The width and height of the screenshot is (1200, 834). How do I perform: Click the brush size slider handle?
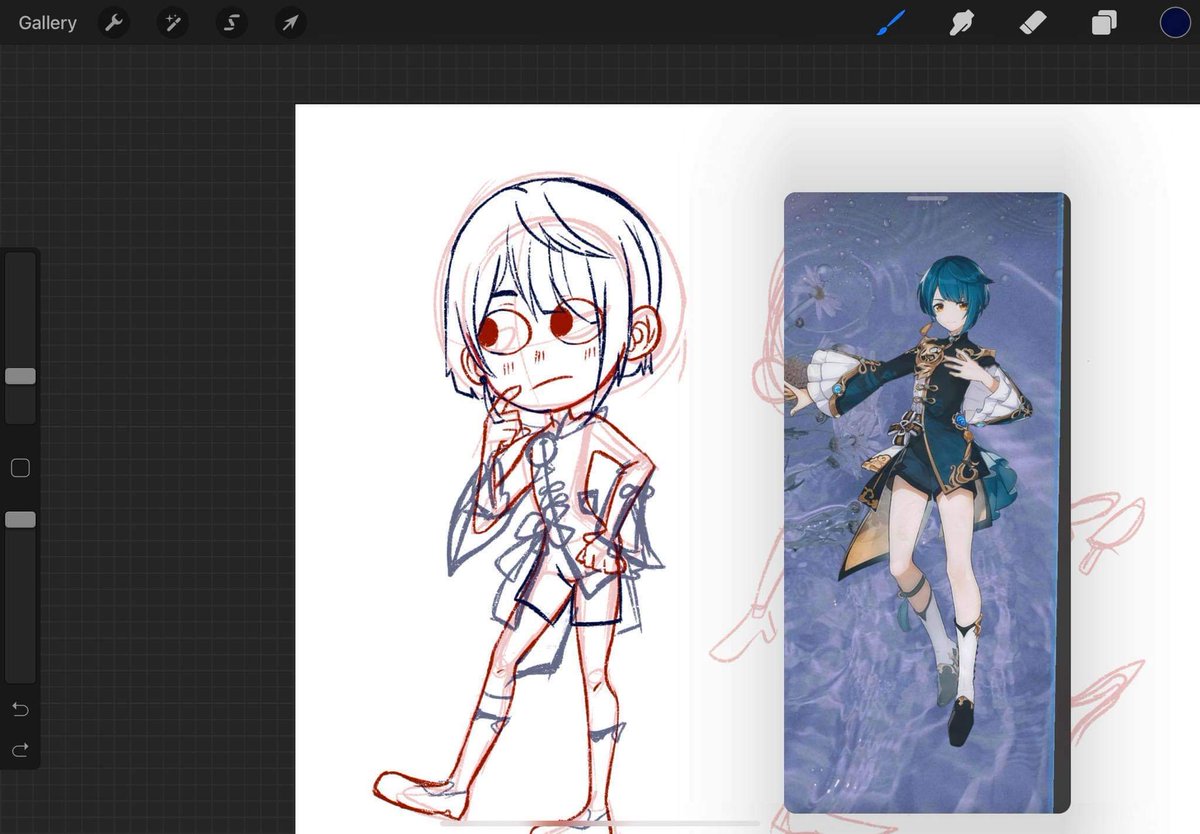20,376
